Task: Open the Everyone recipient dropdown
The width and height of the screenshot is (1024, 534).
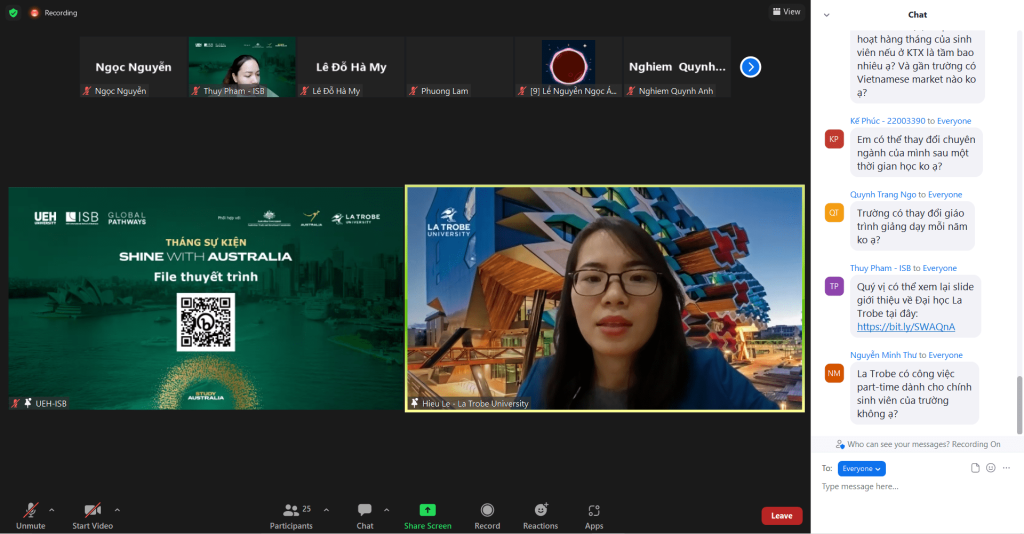Action: (861, 468)
